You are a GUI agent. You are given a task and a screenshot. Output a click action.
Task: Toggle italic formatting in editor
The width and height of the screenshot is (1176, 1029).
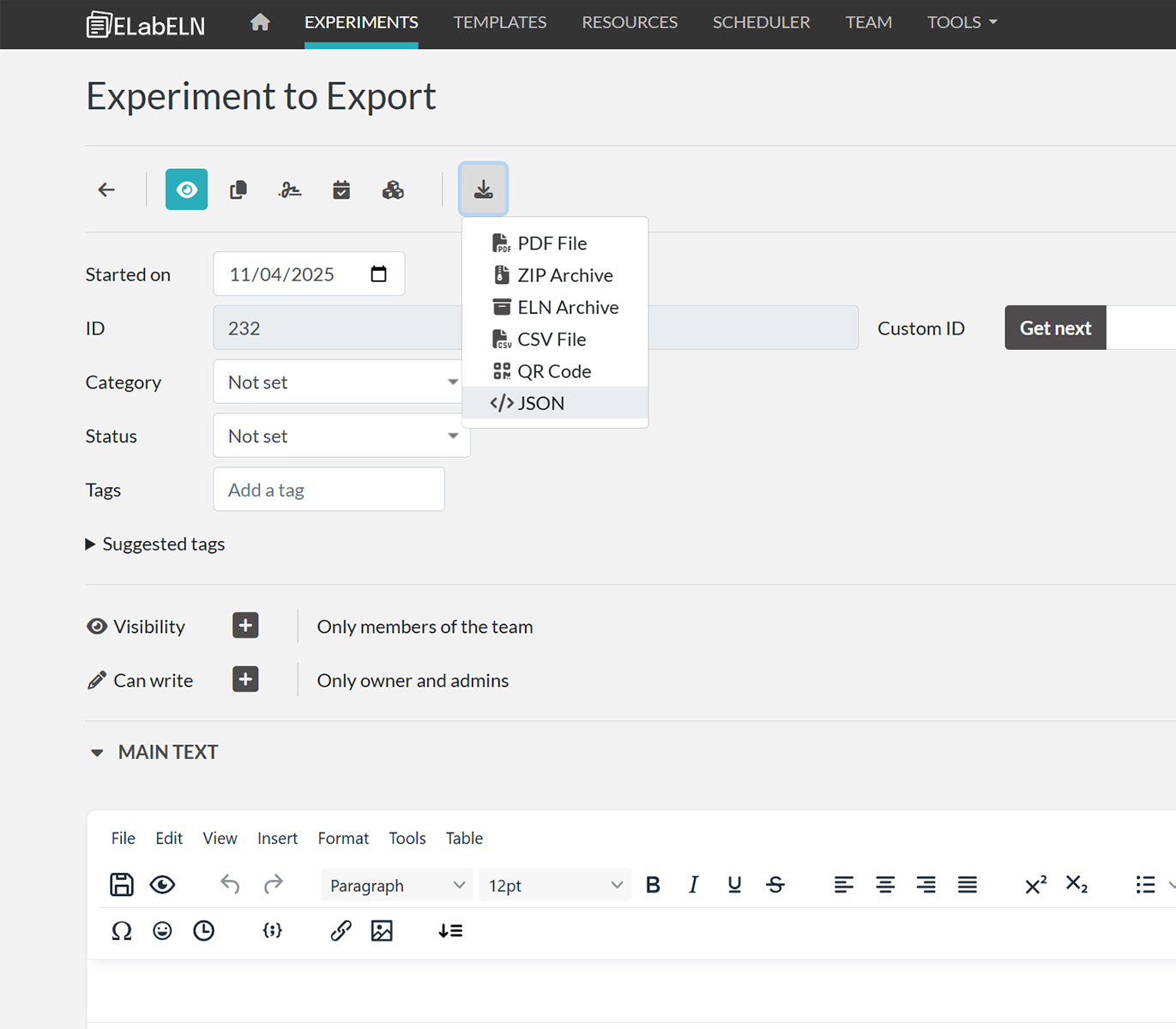(x=693, y=885)
